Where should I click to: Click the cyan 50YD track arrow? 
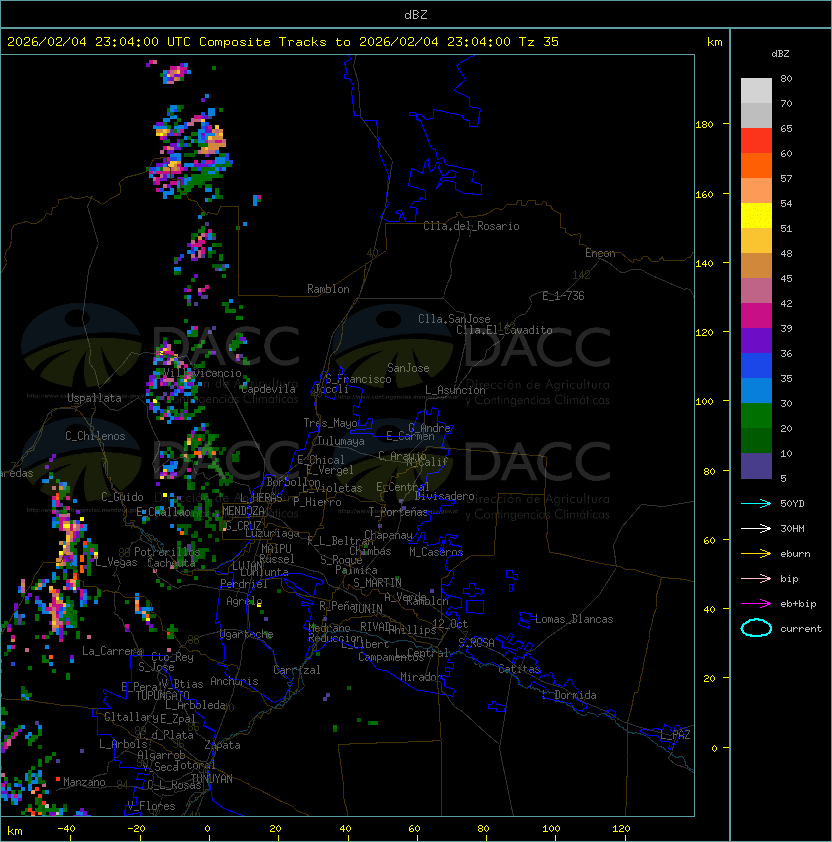click(756, 503)
